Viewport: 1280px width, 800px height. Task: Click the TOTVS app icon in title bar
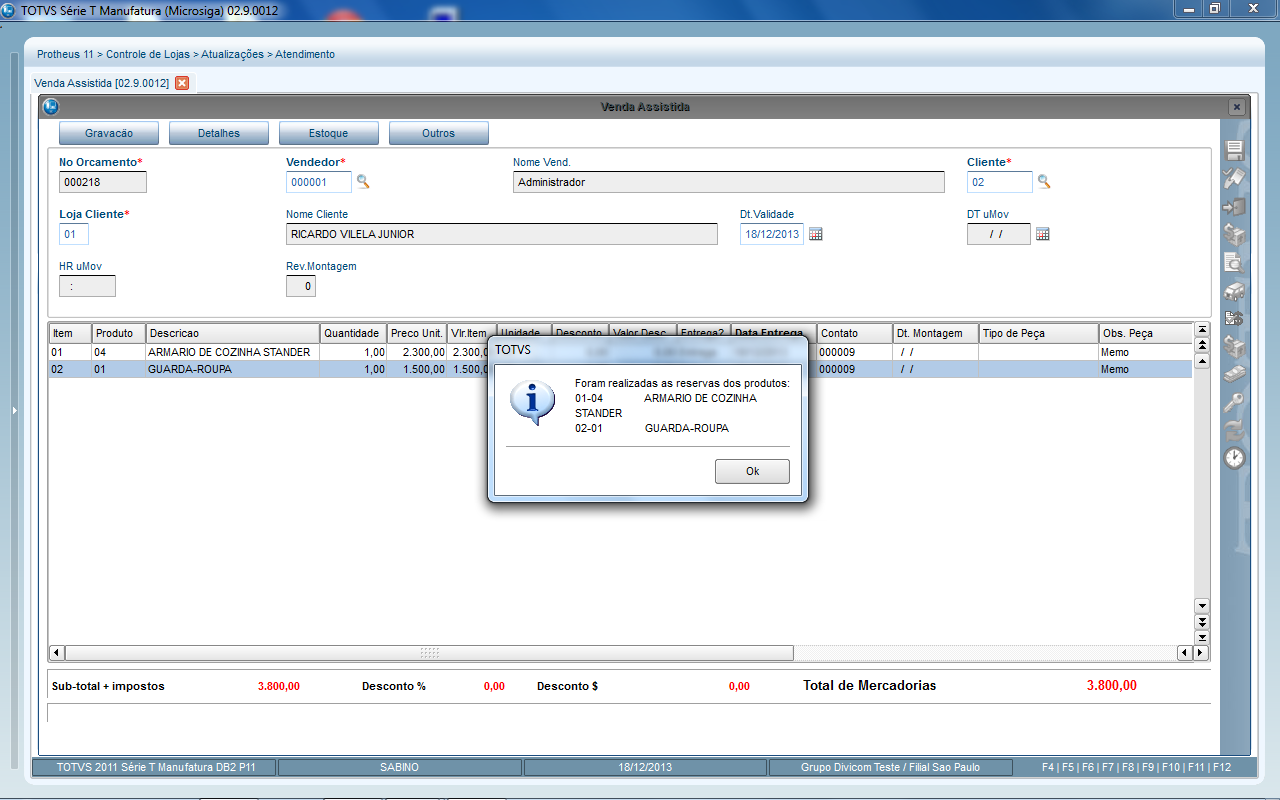(10, 10)
